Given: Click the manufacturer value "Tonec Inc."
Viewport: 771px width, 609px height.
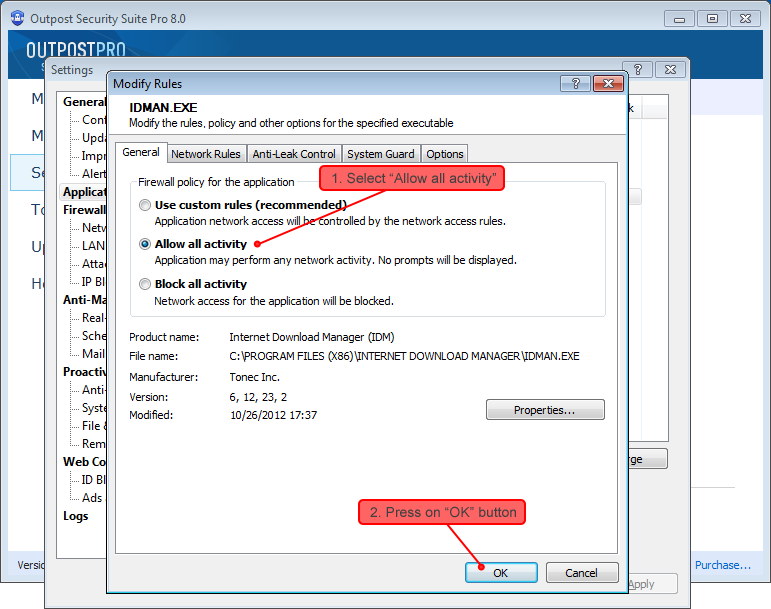Looking at the screenshot, I should pyautogui.click(x=254, y=377).
